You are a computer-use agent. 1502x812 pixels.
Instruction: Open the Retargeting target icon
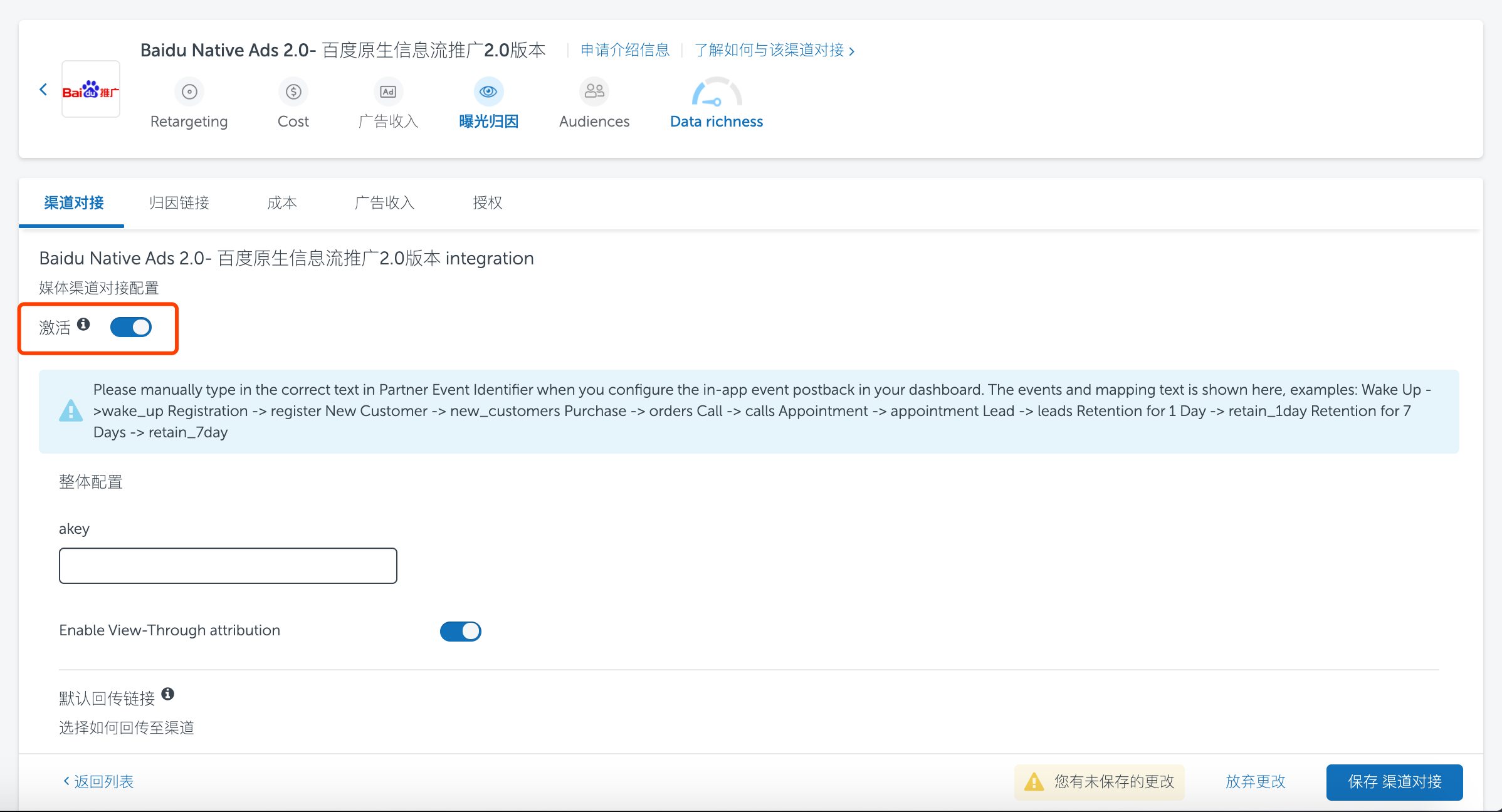(189, 92)
